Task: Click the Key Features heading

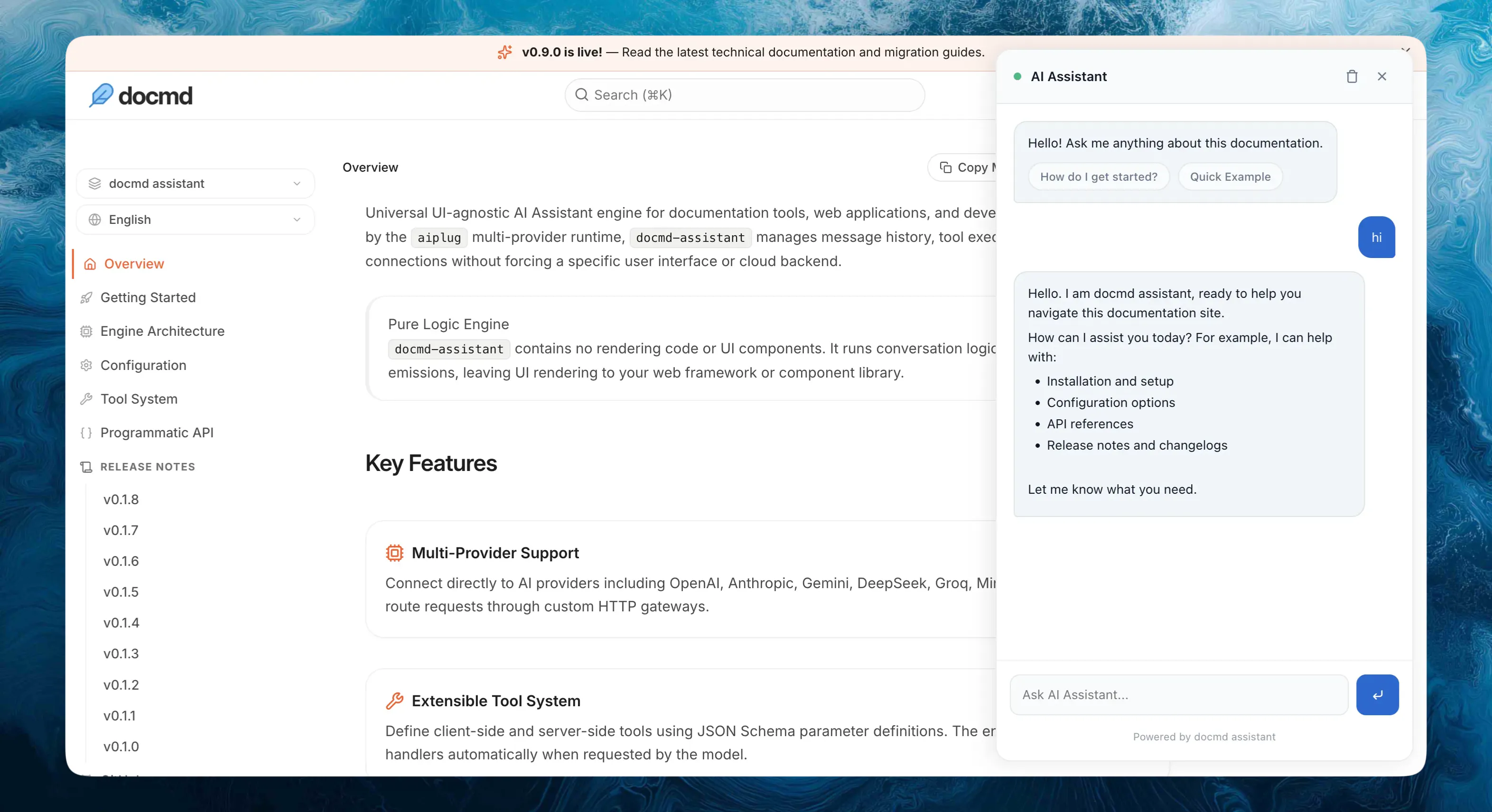Action: 431,463
